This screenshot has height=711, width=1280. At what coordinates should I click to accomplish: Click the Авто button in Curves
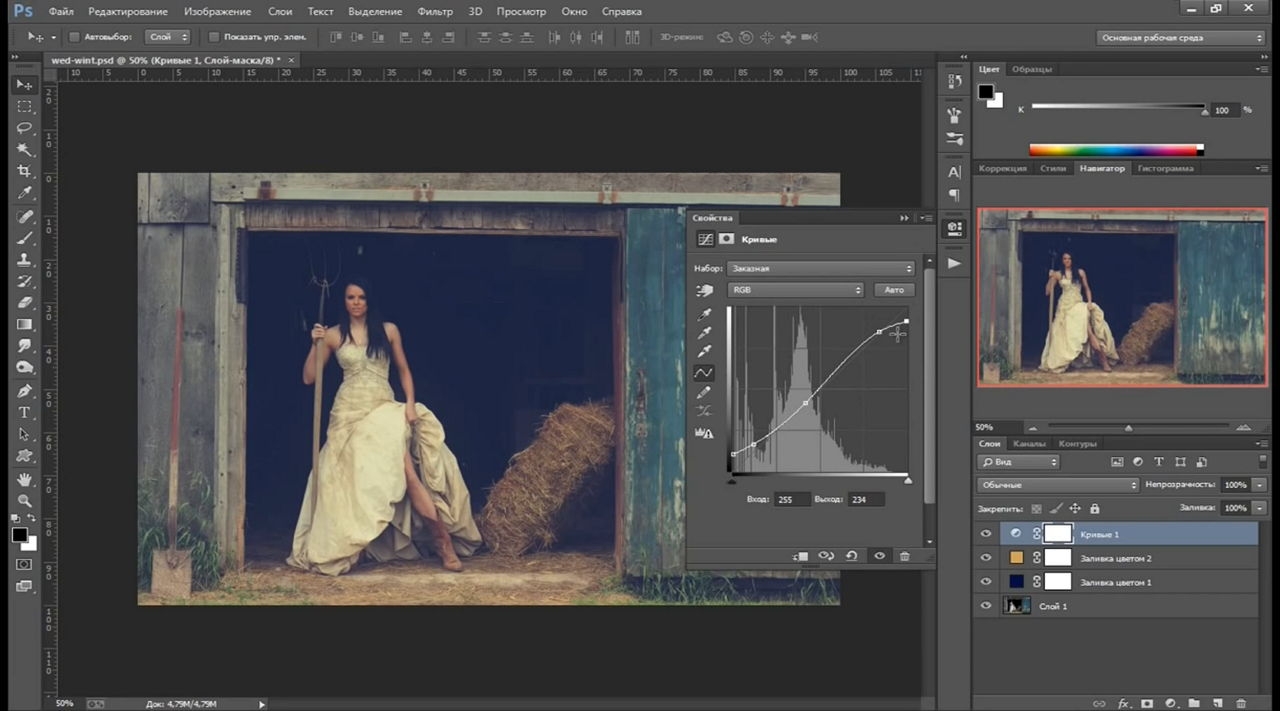894,290
